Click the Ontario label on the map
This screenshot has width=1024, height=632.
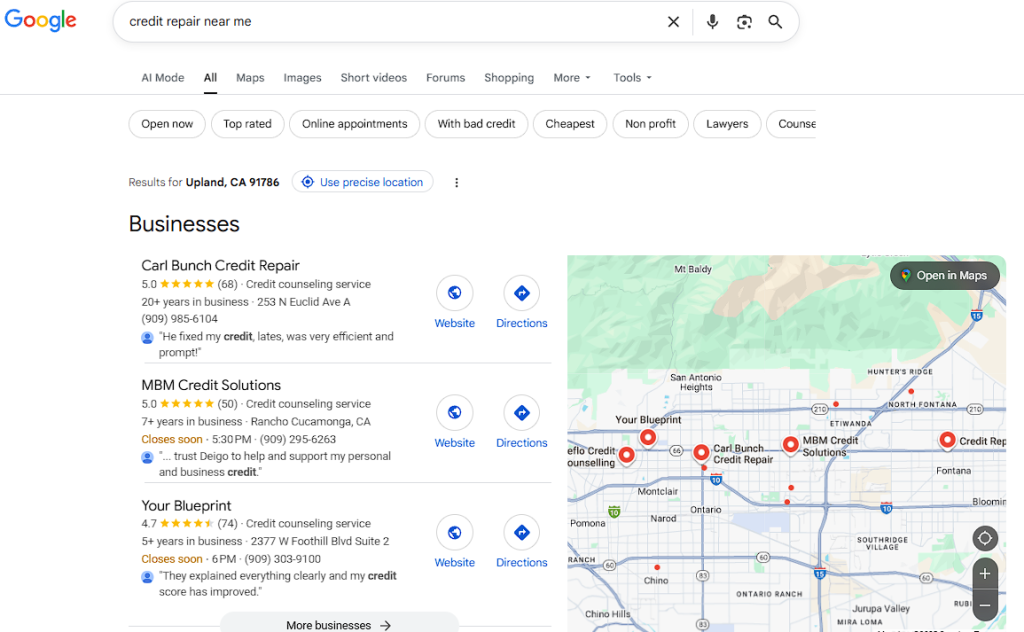point(706,510)
